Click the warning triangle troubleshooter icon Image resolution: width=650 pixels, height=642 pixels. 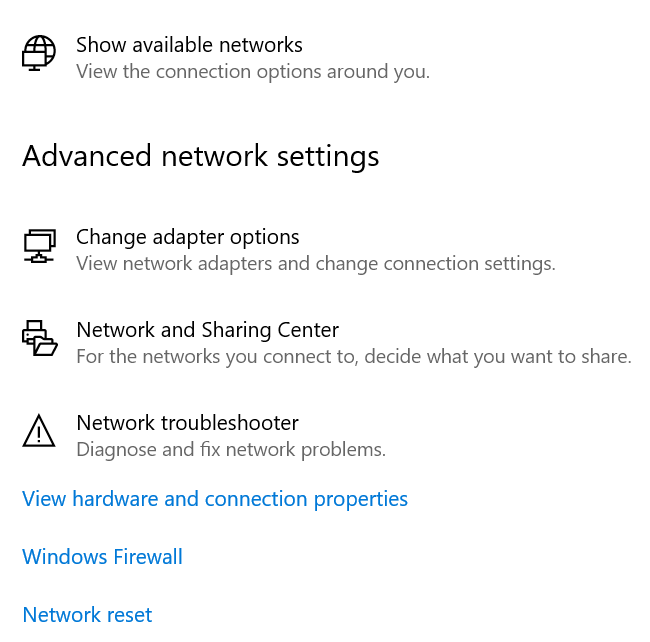click(39, 431)
